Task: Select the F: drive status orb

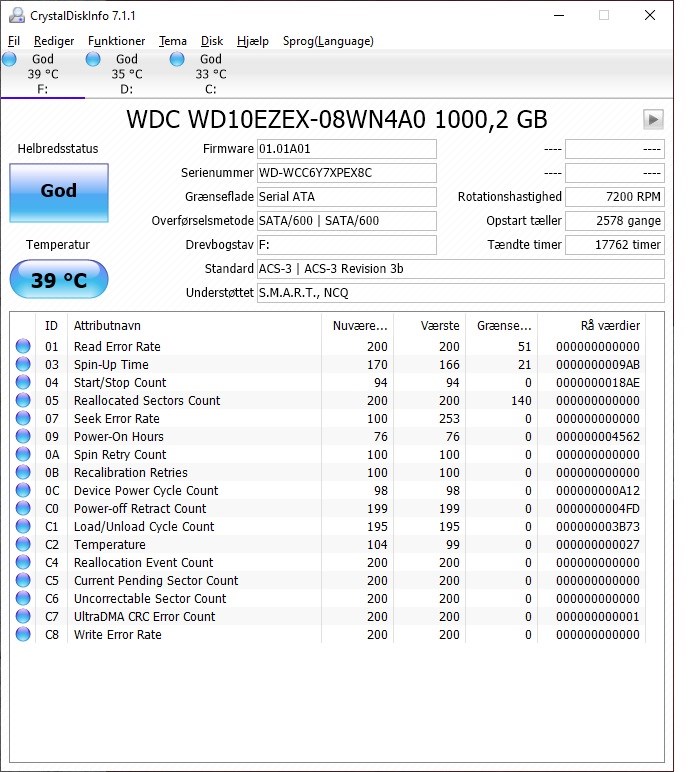Action: coord(9,60)
